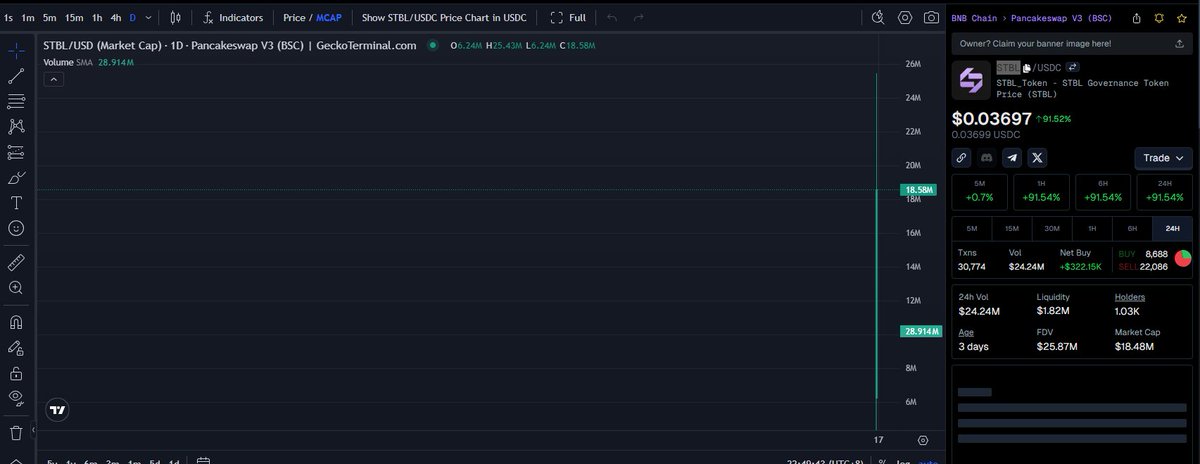Image resolution: width=1200 pixels, height=464 pixels.
Task: Select the 6H stats period tab
Action: click(x=1132, y=228)
